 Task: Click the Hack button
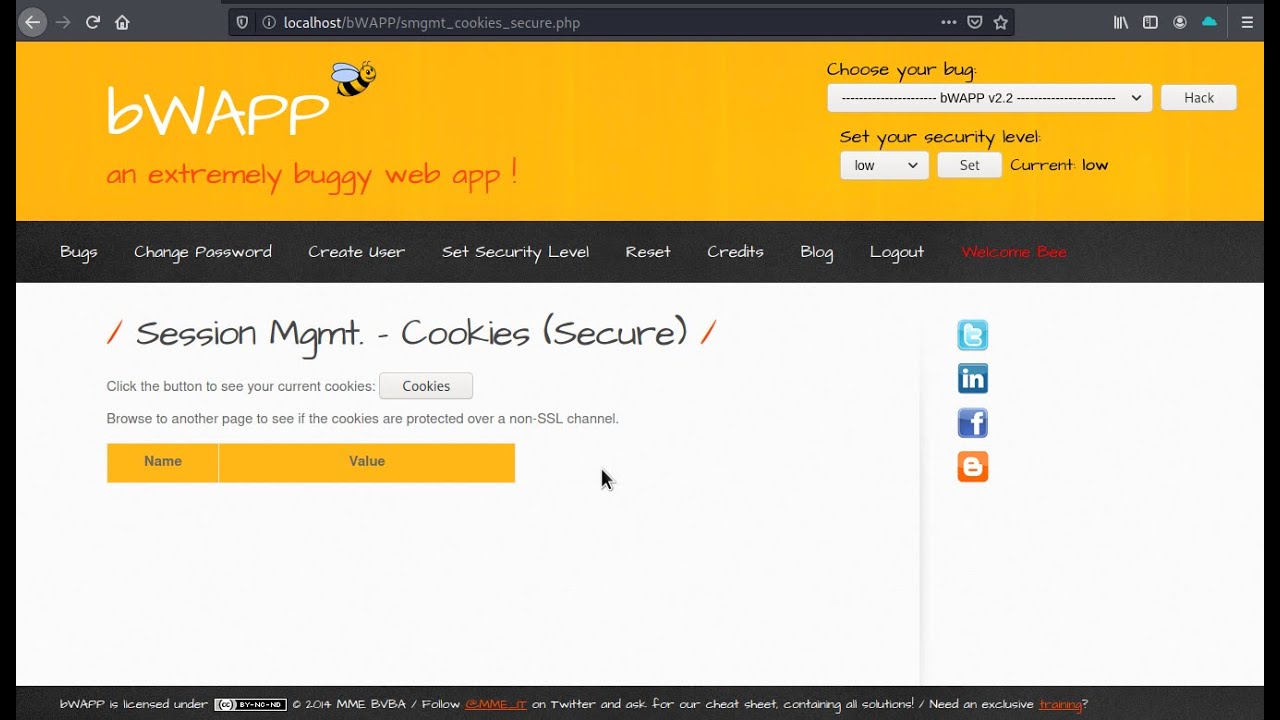[x=1199, y=98]
